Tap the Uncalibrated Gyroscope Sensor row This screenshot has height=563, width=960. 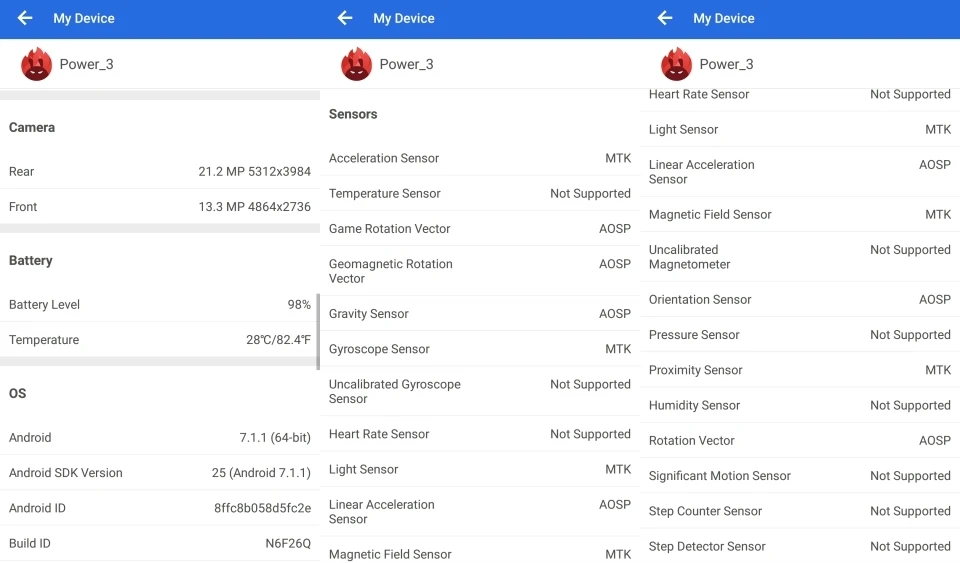[x=480, y=391]
